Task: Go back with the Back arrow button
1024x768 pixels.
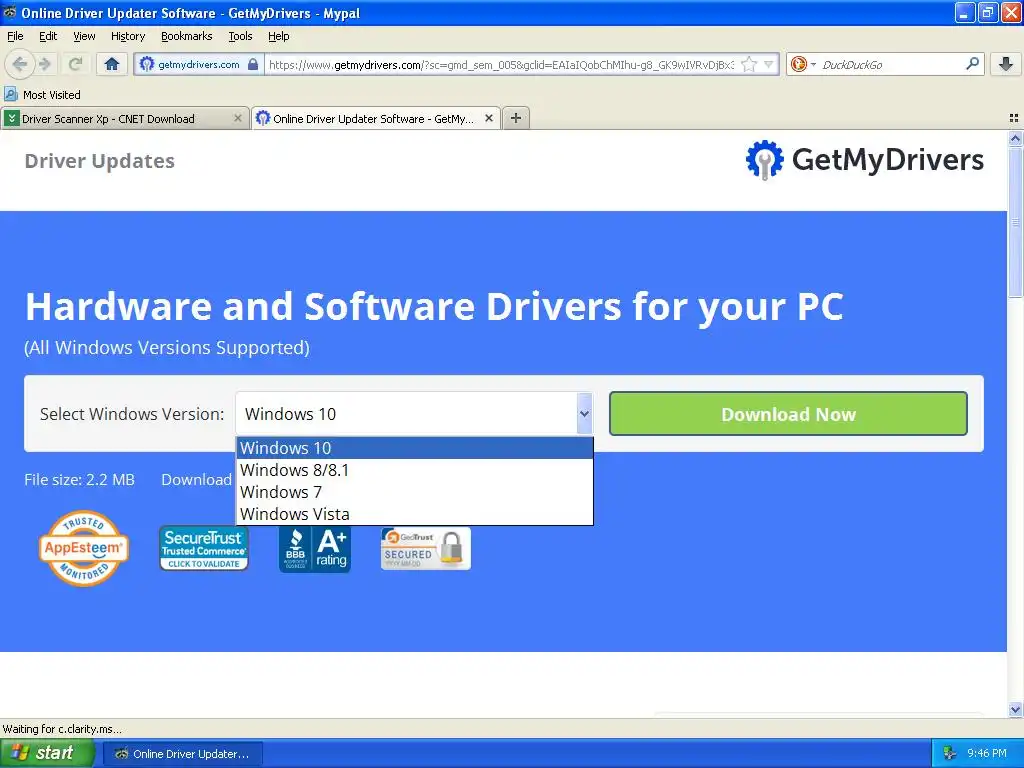Action: click(20, 64)
